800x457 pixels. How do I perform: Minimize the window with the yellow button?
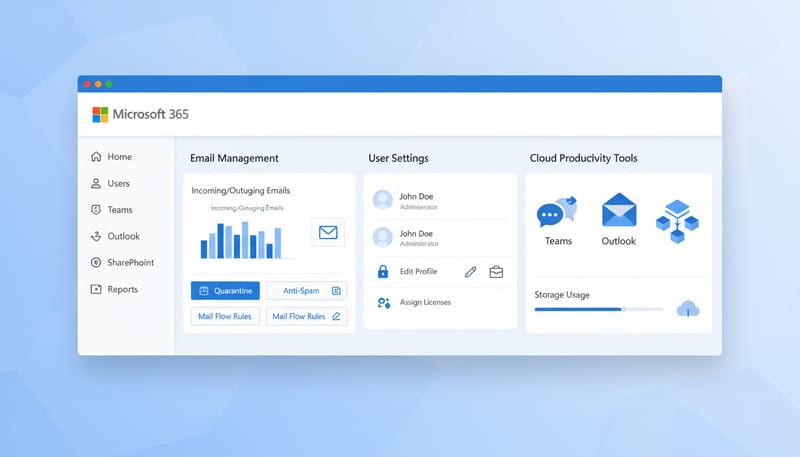(x=98, y=84)
